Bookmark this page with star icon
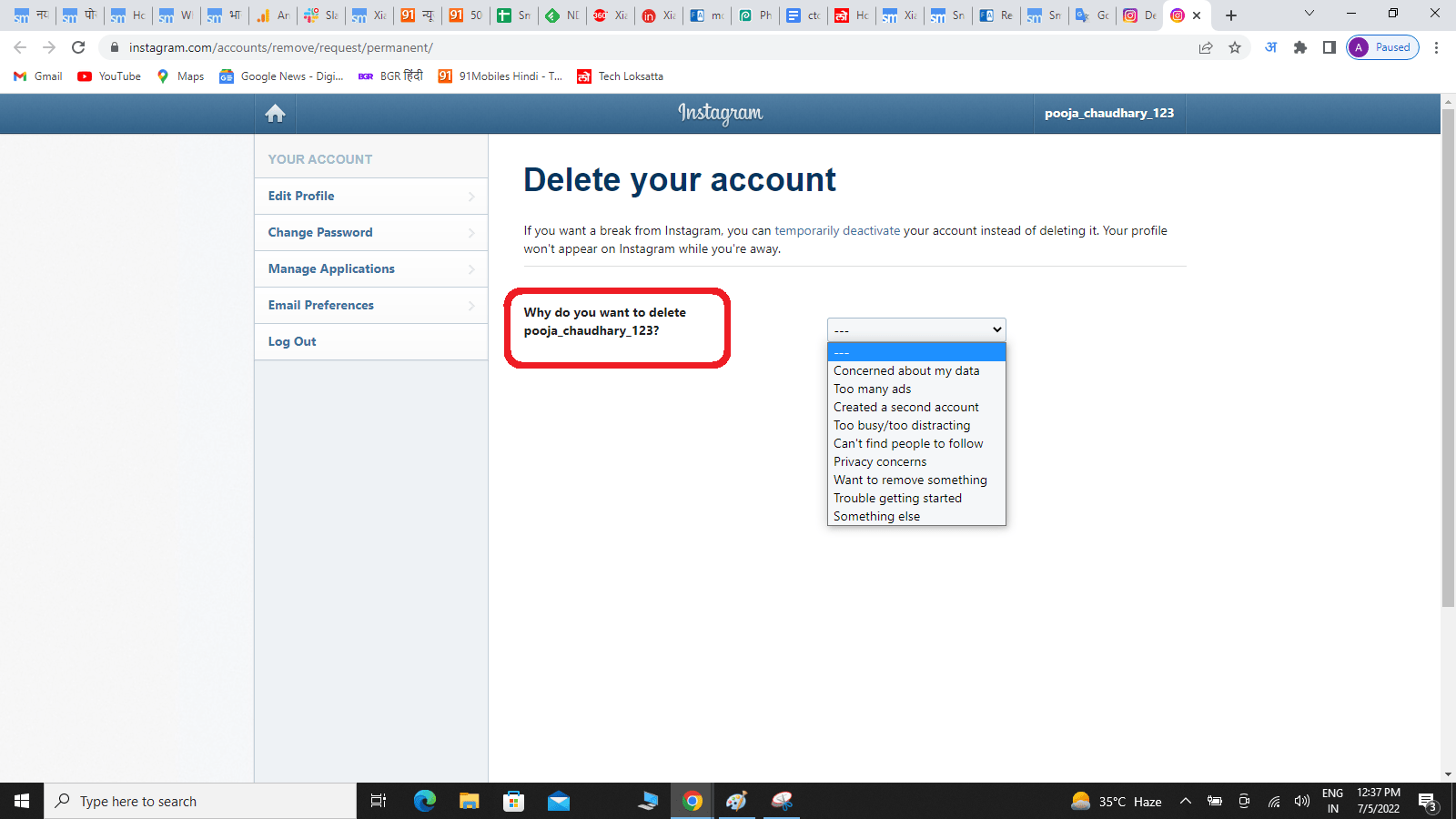Screen dimensions: 1456x819 click(x=1235, y=47)
